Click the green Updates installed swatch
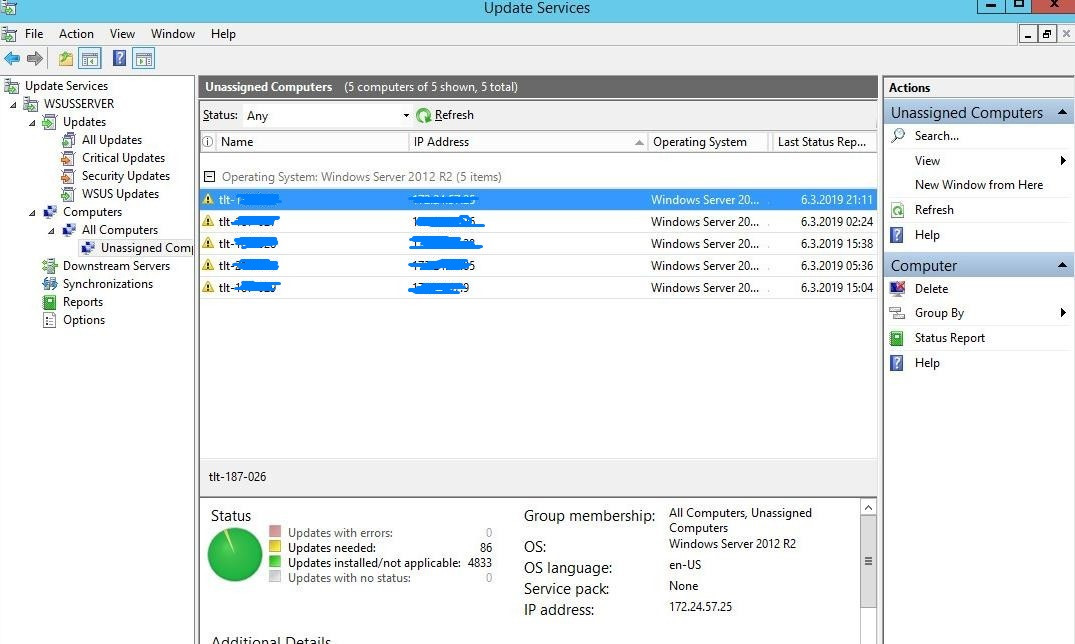 [x=275, y=562]
